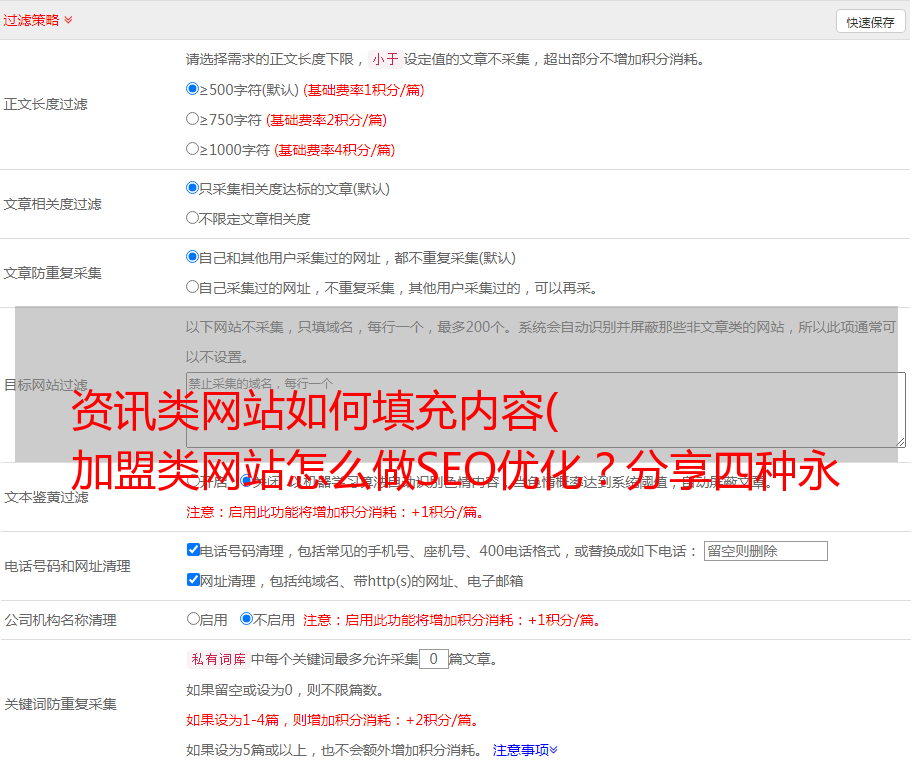The image size is (912, 768).
Task: Expand the 注意事项 link
Action: pos(525,750)
